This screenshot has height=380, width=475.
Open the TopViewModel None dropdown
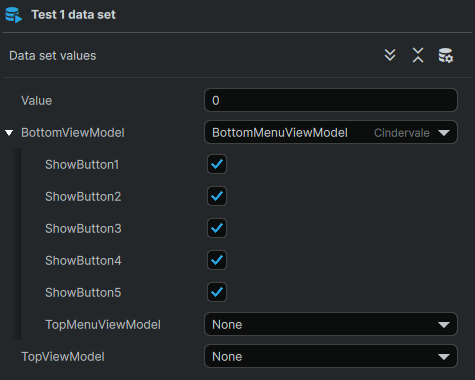pyautogui.click(x=331, y=356)
